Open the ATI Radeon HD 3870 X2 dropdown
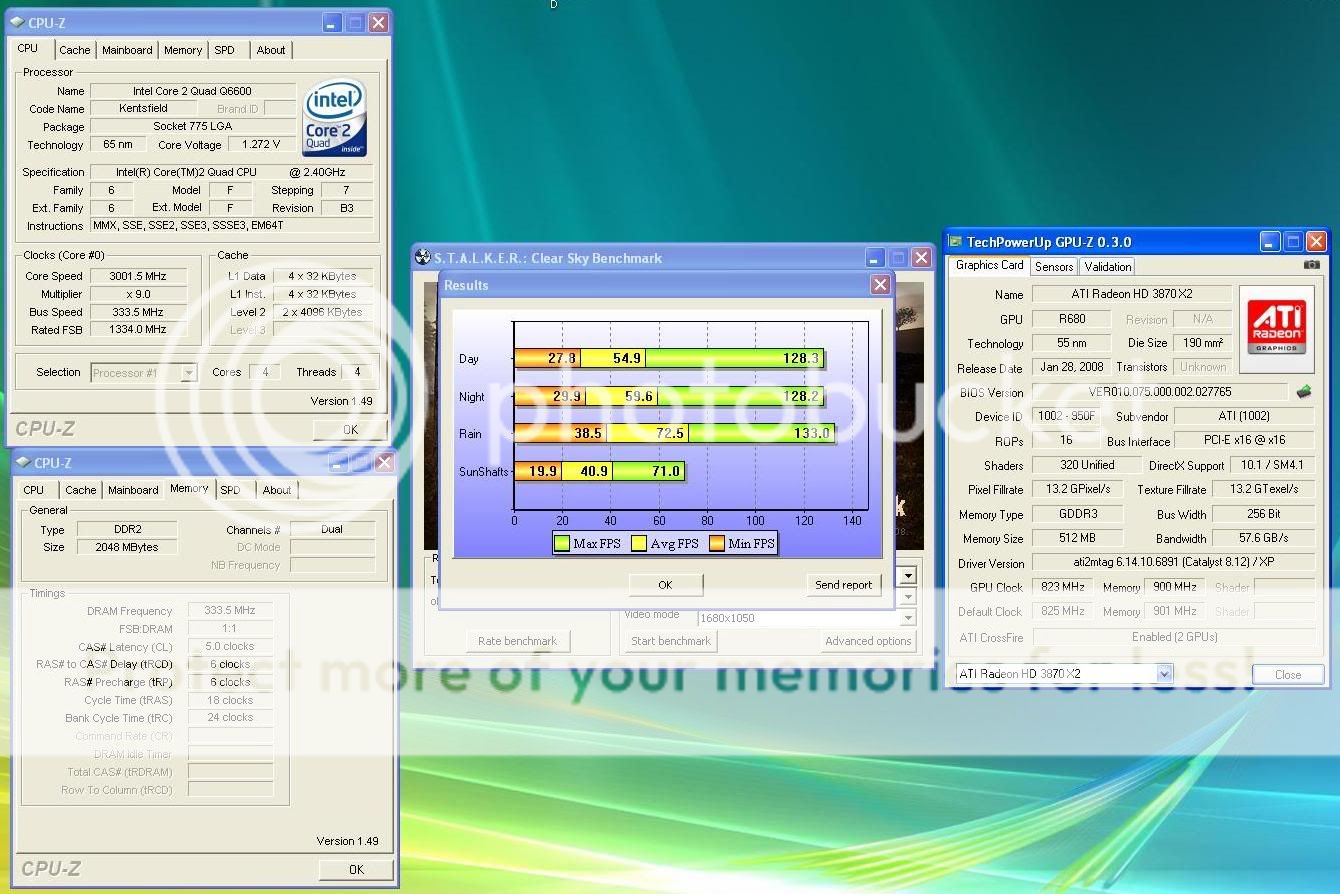1340x894 pixels. coord(1164,674)
